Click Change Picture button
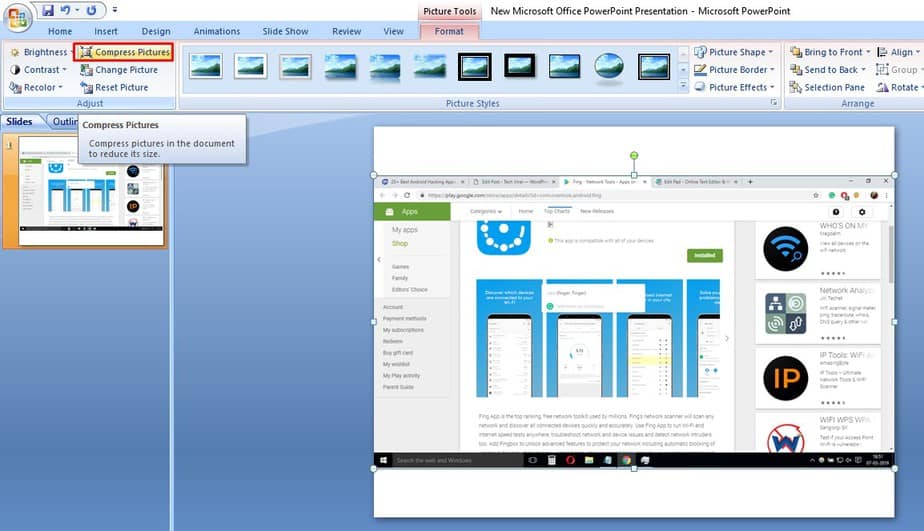The image size is (924, 531). (x=119, y=70)
